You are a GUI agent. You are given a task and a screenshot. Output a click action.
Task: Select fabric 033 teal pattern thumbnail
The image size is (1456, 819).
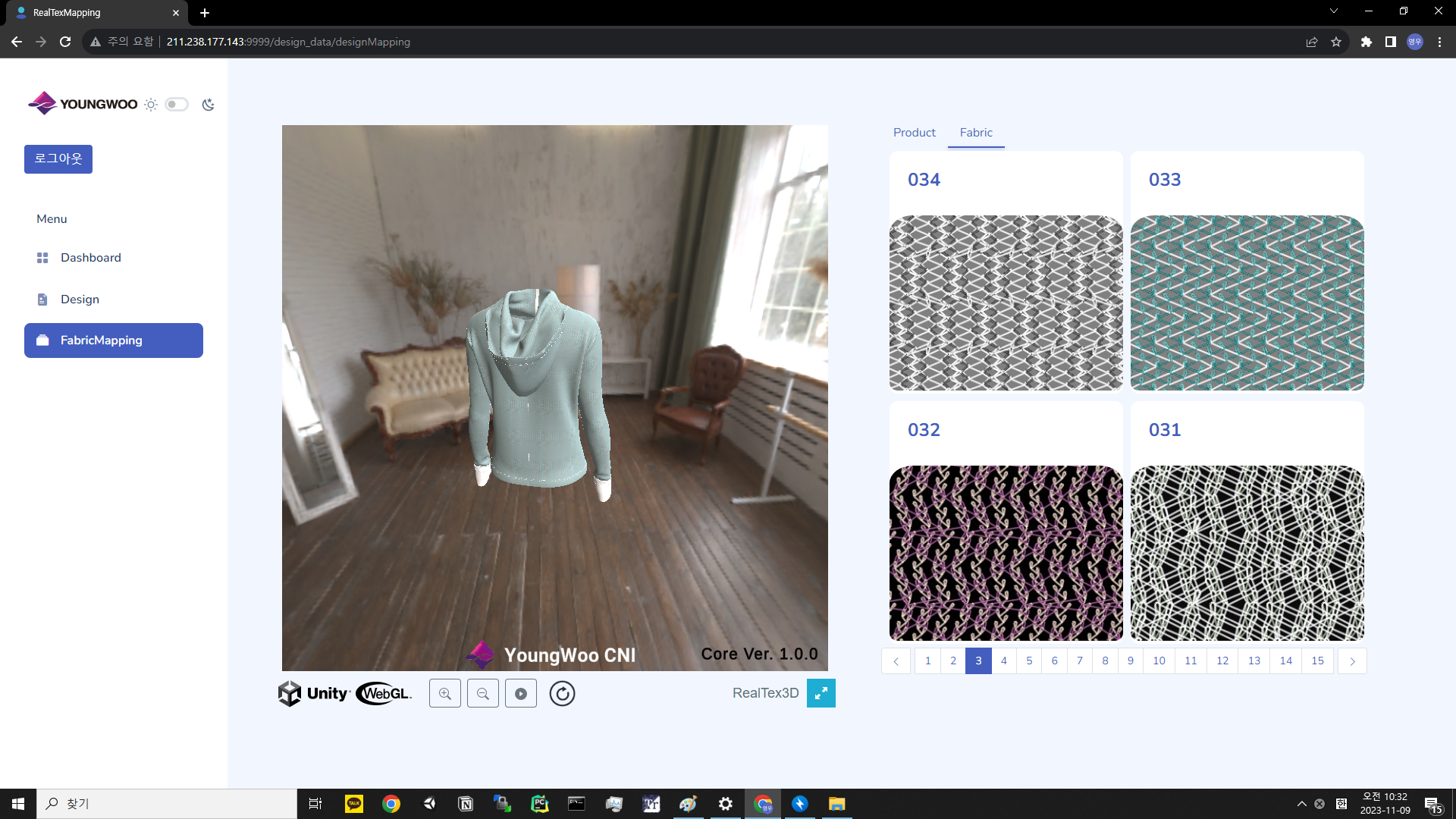pos(1247,303)
